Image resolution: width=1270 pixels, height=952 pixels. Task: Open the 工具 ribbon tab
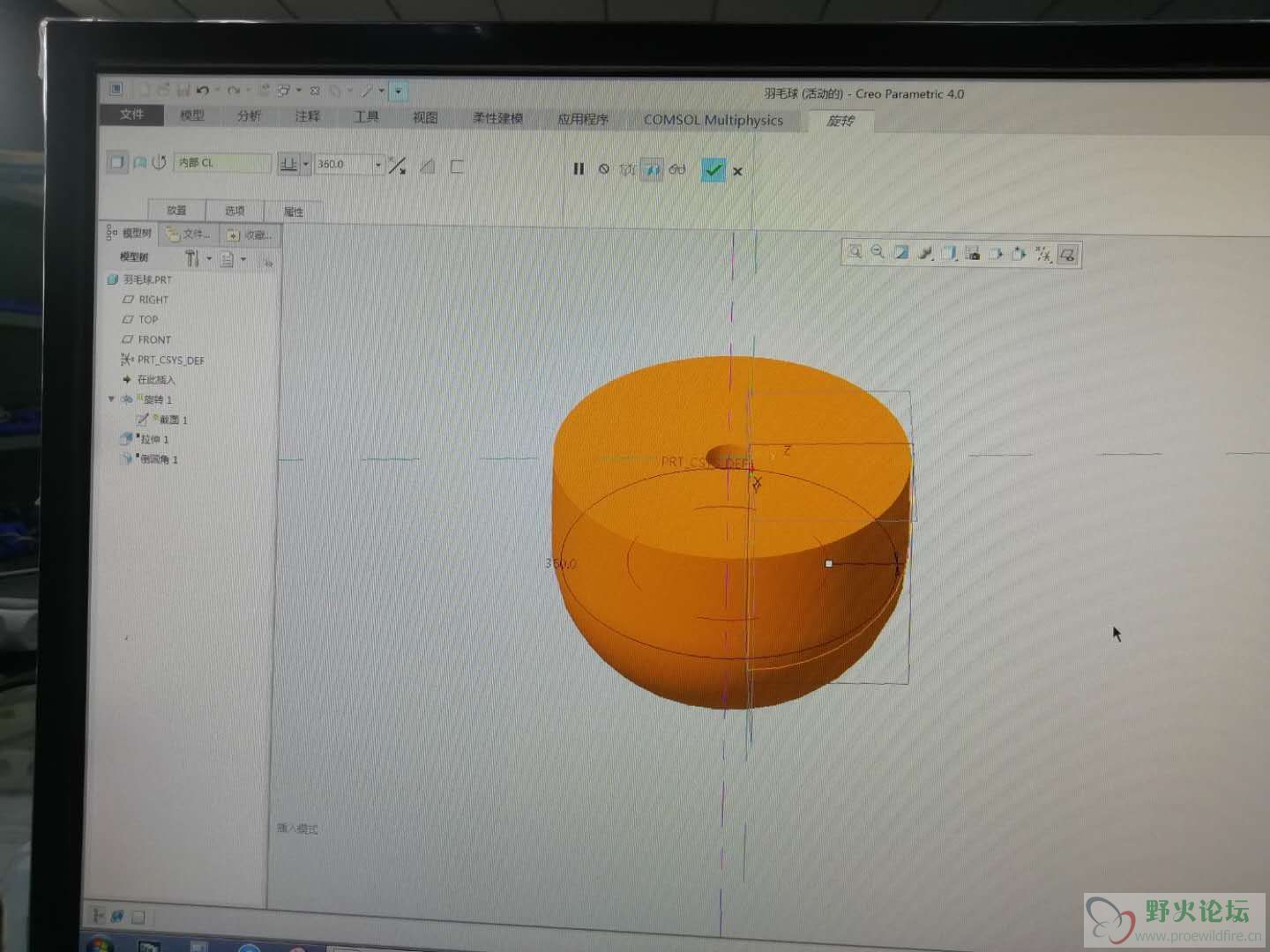[366, 116]
